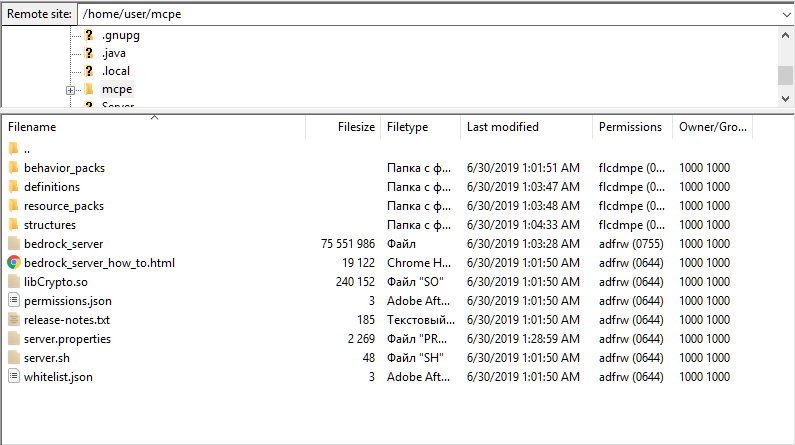The image size is (795, 445).
Task: Click the resource_packs folder icon
Action: coord(14,206)
